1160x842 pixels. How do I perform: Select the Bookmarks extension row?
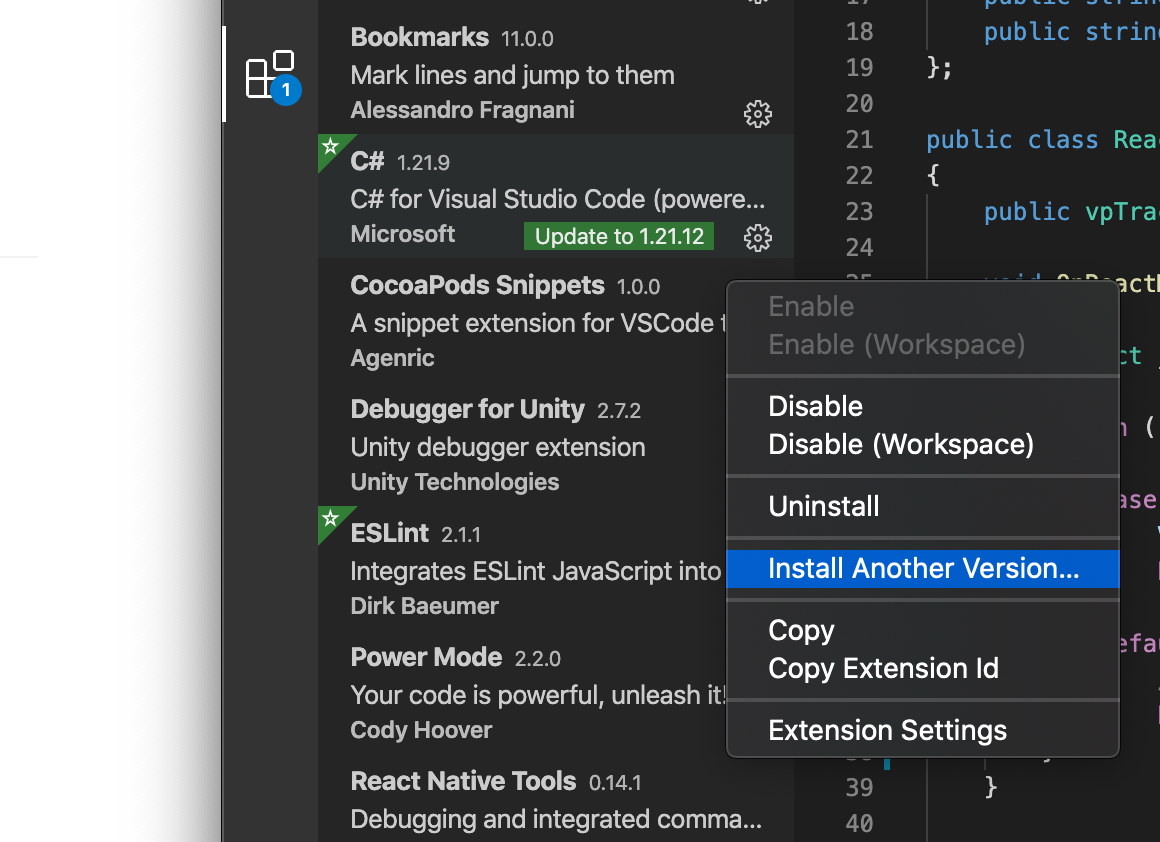click(556, 73)
